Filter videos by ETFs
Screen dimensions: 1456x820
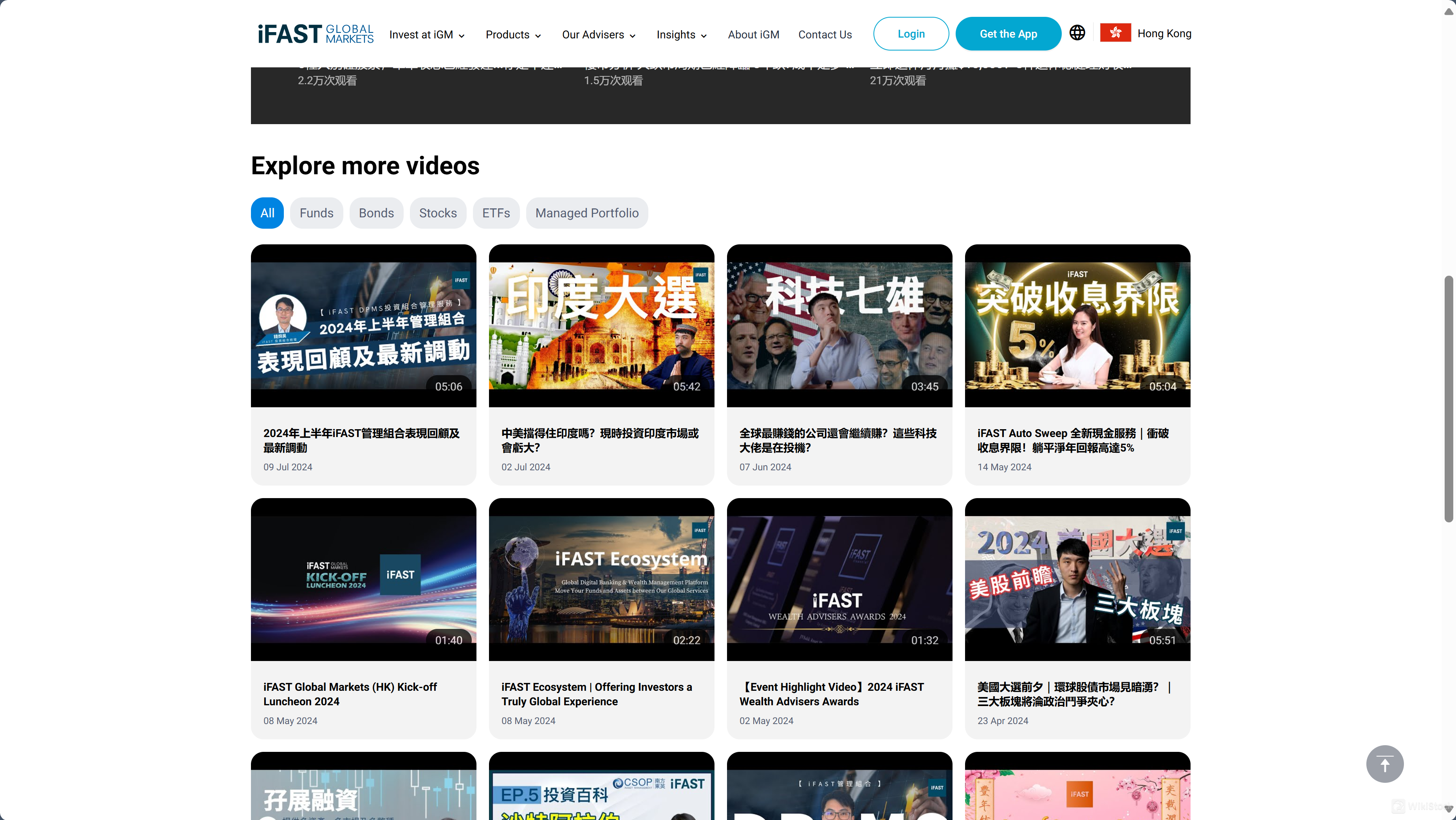click(496, 213)
